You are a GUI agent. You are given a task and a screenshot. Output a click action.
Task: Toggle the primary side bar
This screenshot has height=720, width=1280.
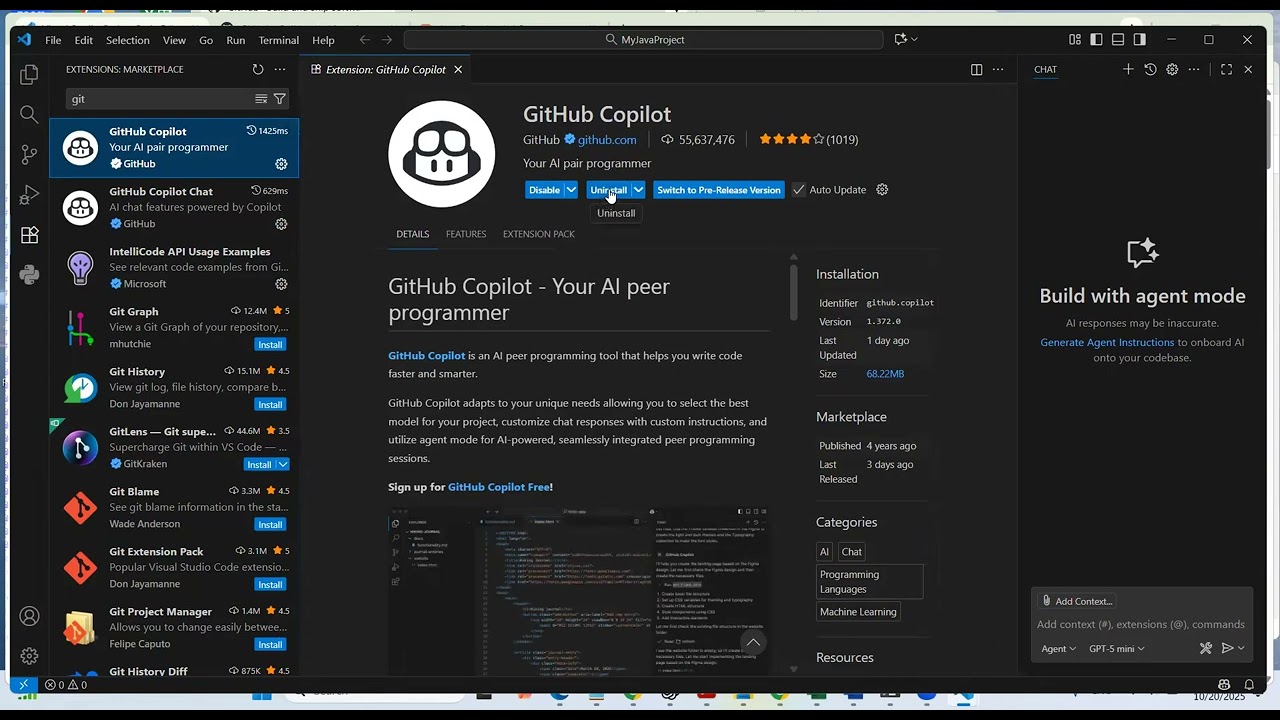click(x=1097, y=39)
